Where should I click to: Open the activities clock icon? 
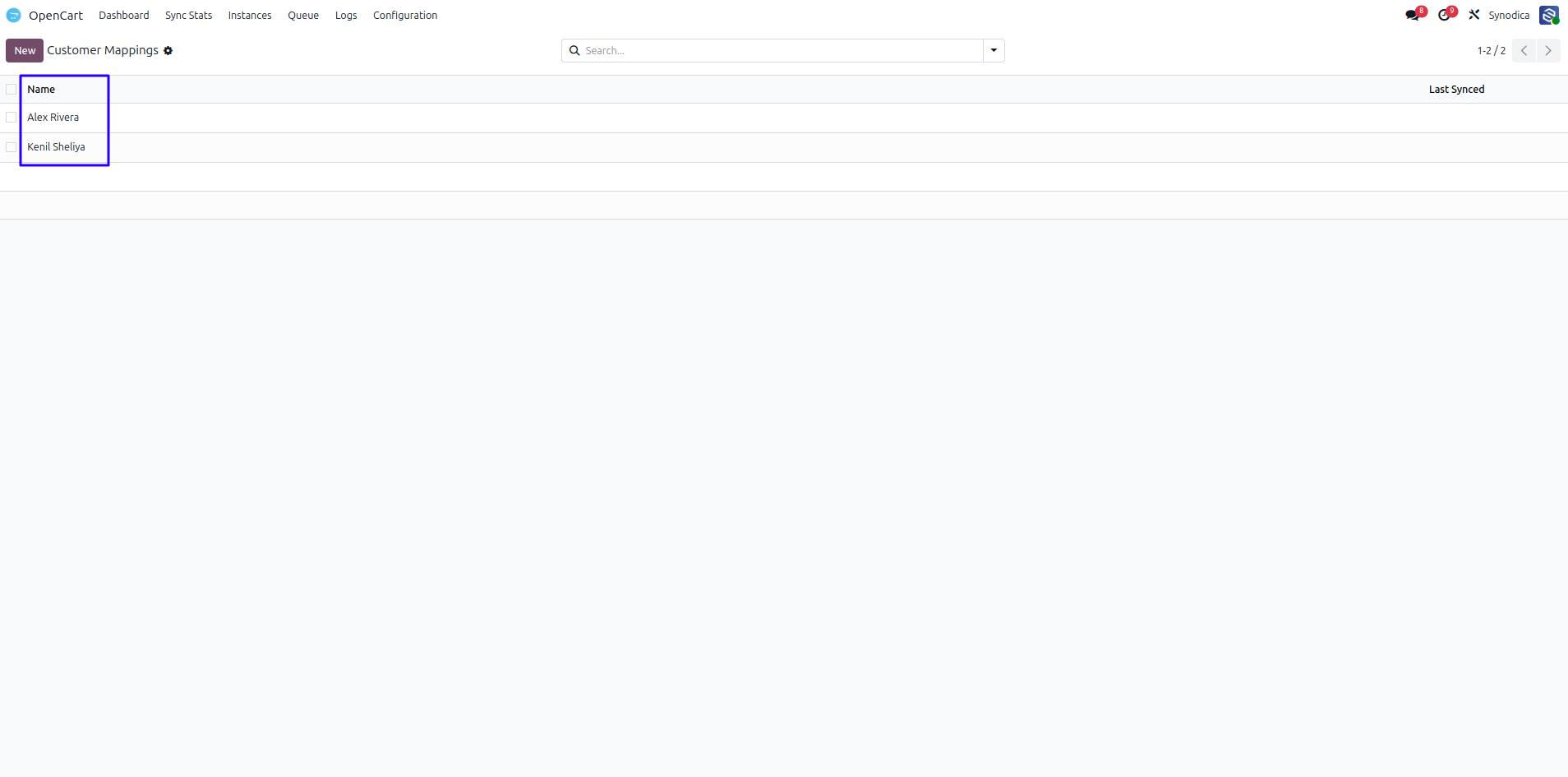(1444, 15)
